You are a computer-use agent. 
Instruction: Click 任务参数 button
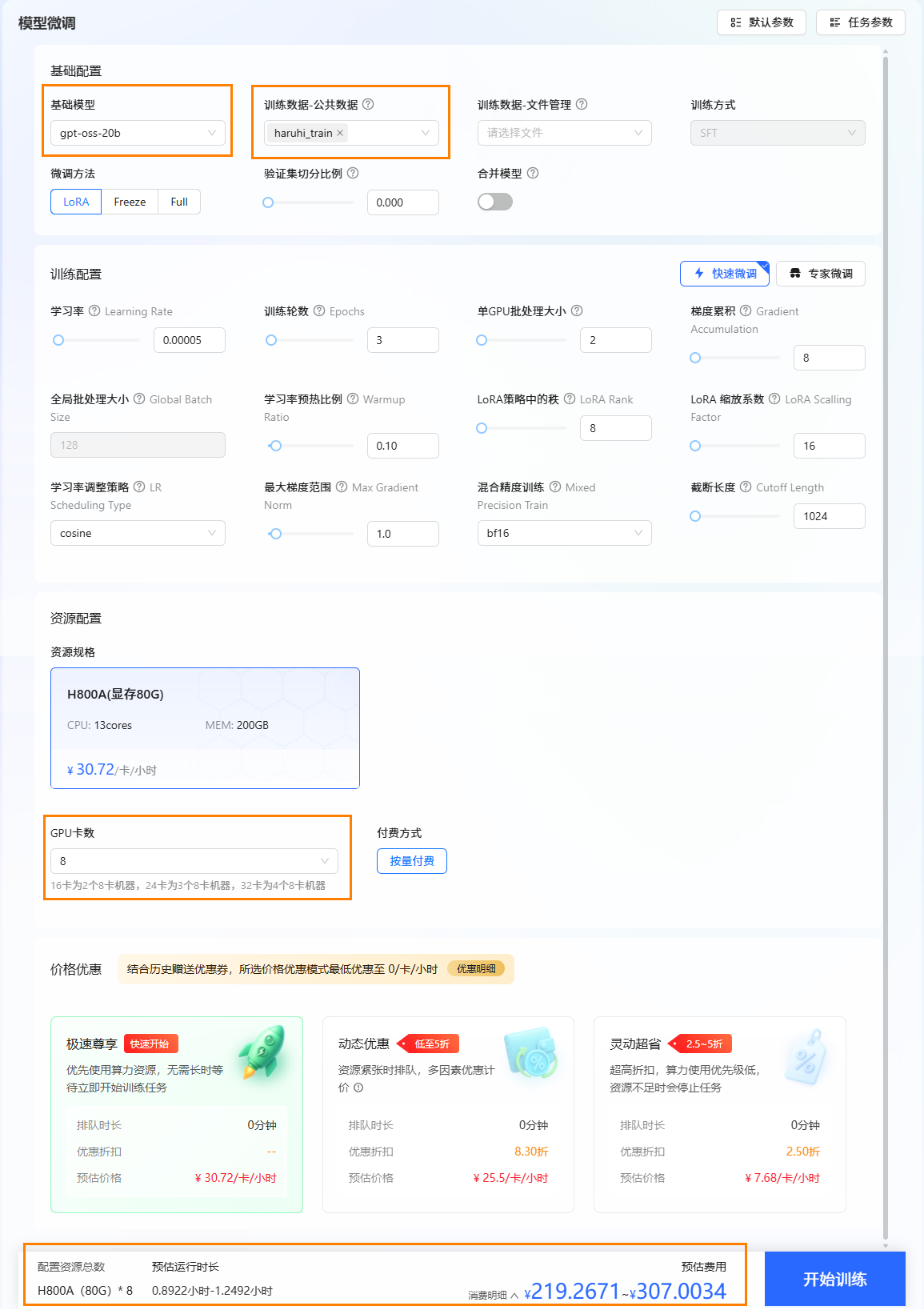tap(861, 22)
